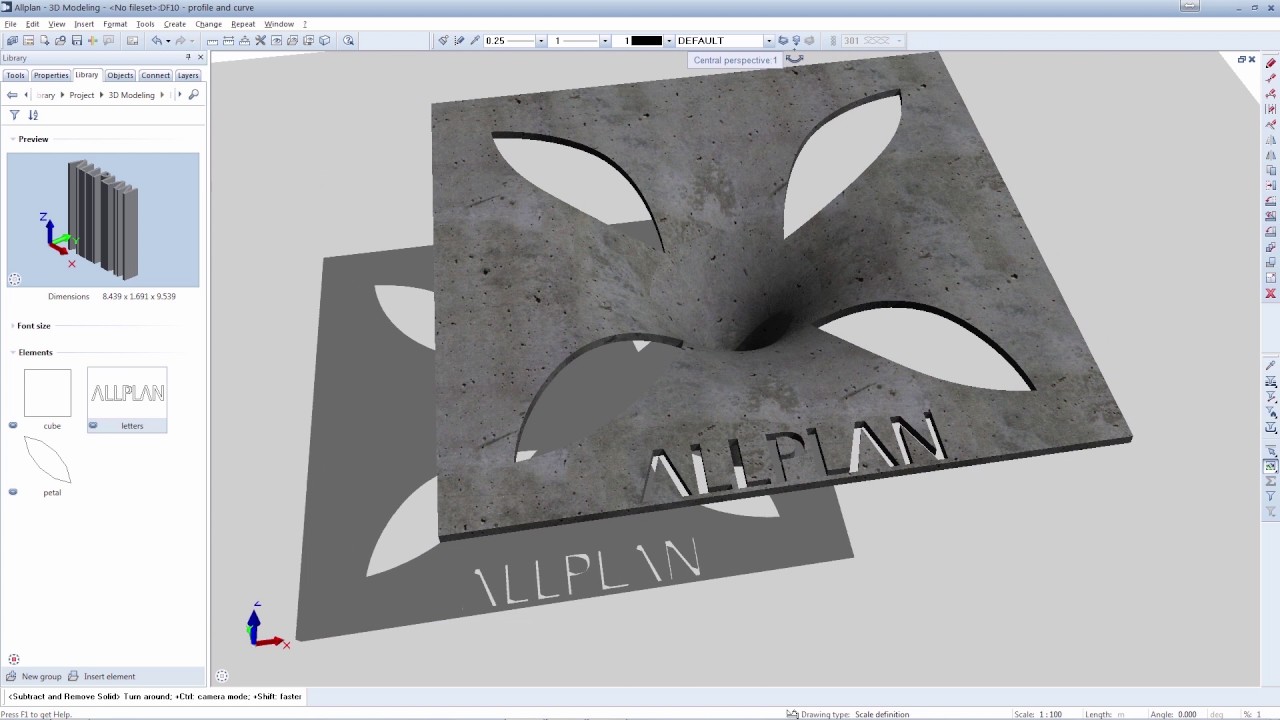1280x720 pixels.
Task: Click the New group folder icon
Action: (11, 676)
